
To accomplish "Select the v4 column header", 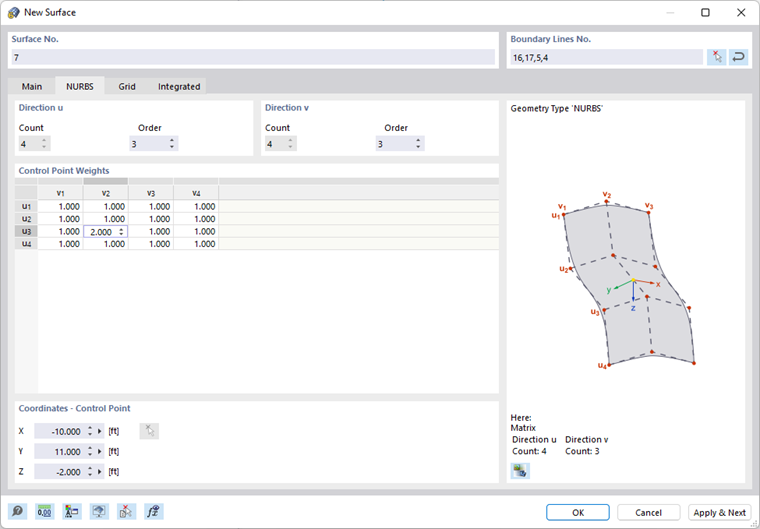I will tap(196, 193).
